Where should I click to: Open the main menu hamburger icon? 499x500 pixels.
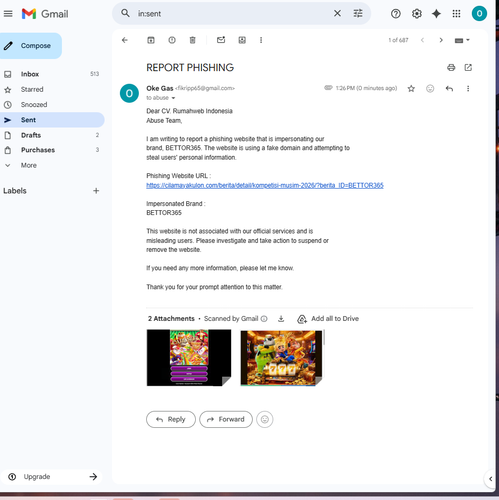[x=8, y=14]
